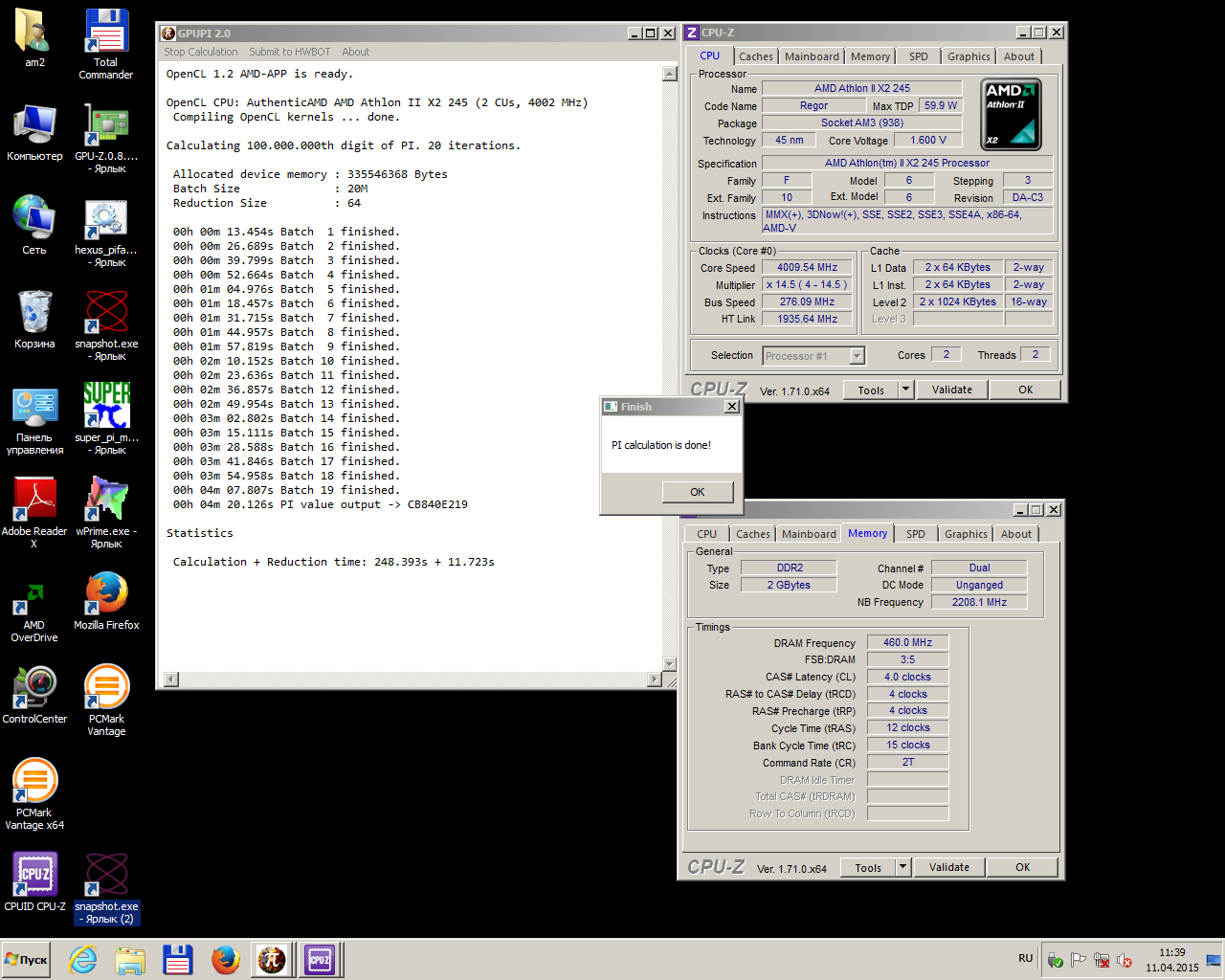The height and width of the screenshot is (980, 1225).
Task: Switch to CPU-Z taskbar button
Action: [x=320, y=959]
